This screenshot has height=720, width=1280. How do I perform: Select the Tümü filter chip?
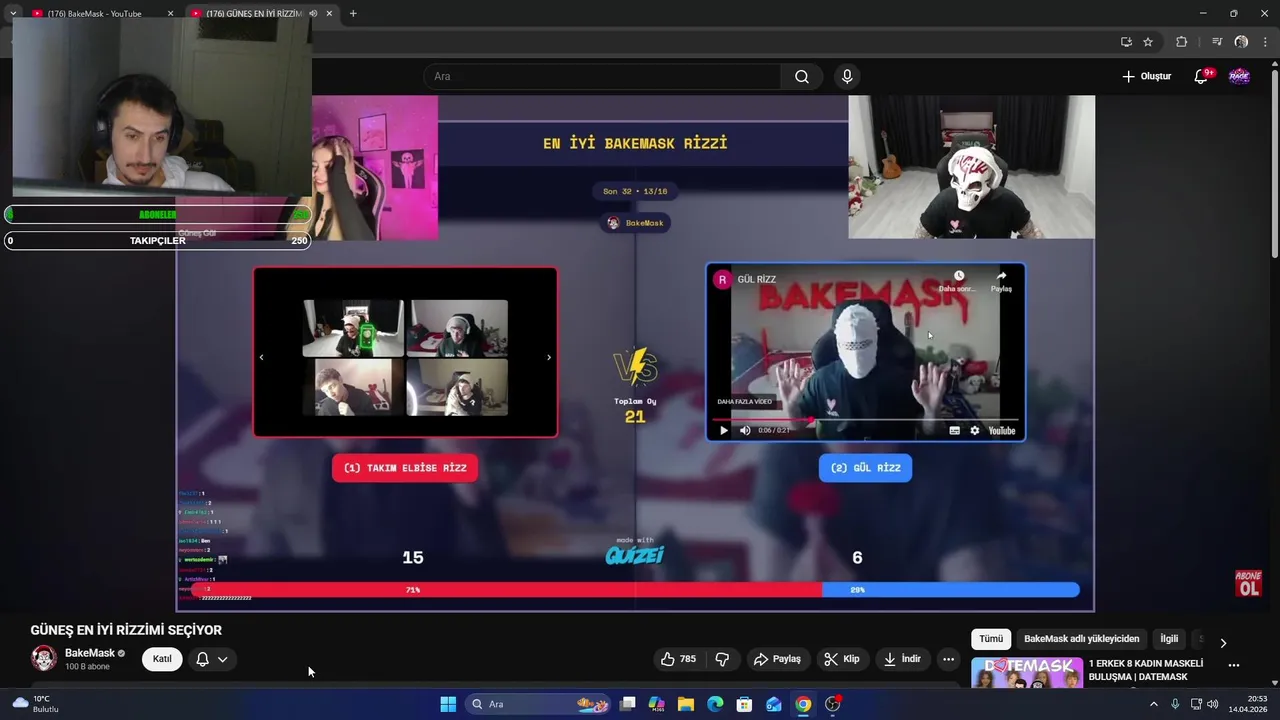(991, 638)
